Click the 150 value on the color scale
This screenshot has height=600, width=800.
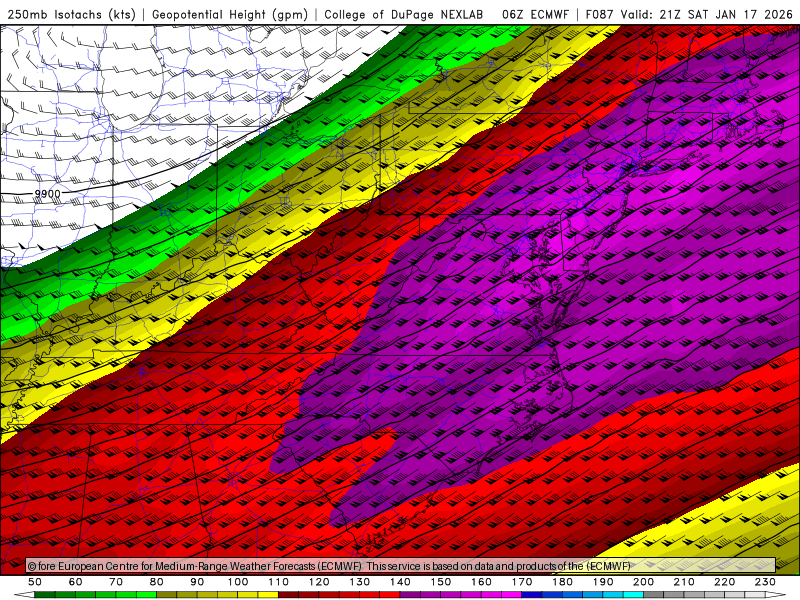[441, 582]
